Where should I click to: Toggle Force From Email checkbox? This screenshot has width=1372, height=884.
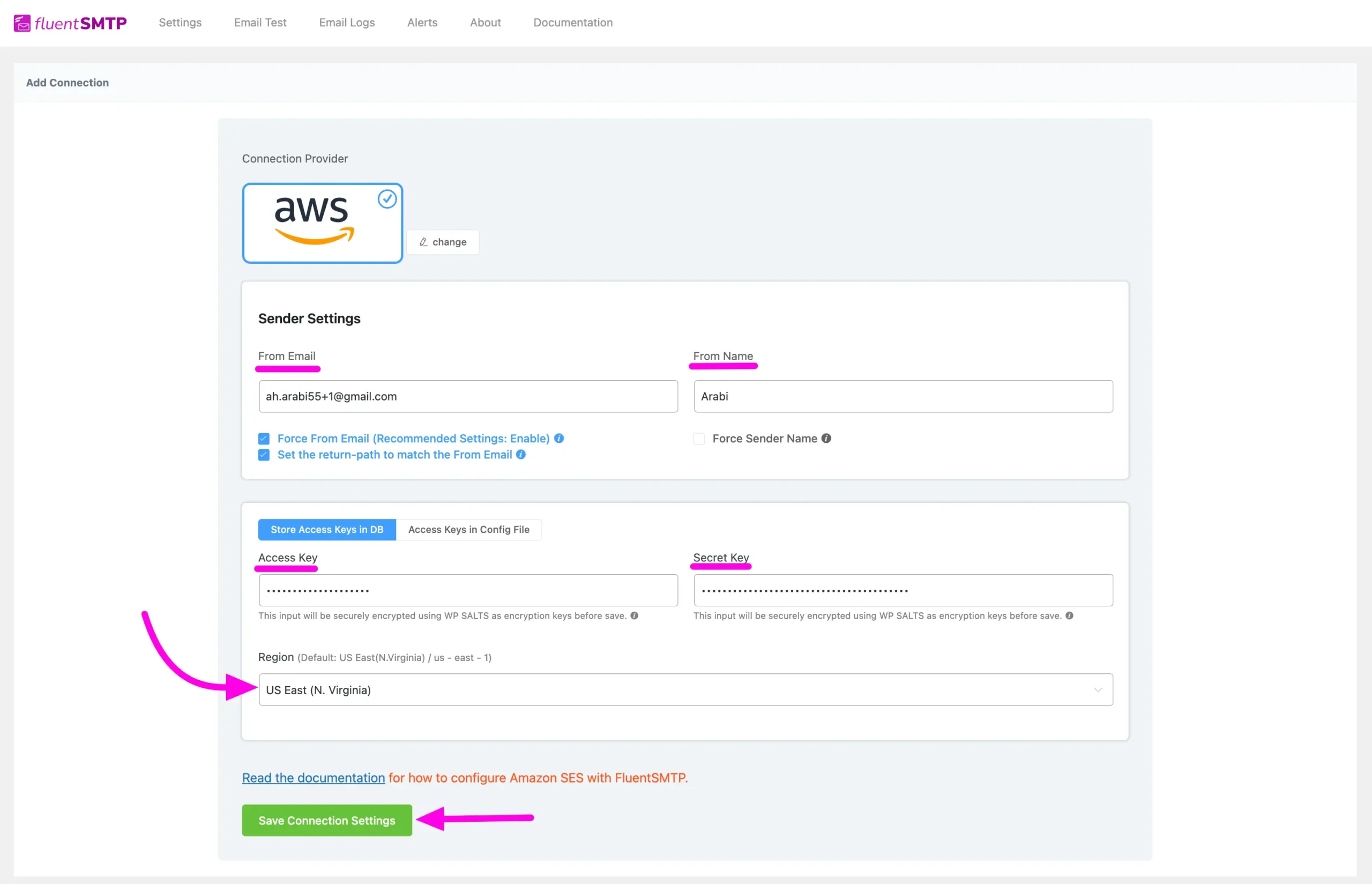[264, 439]
